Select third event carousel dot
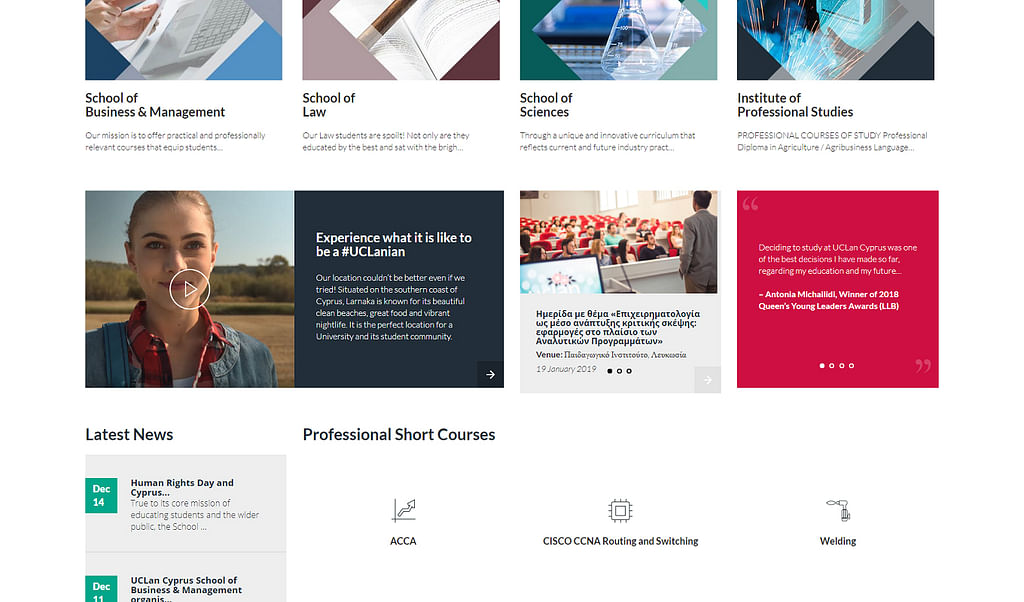 [x=629, y=371]
